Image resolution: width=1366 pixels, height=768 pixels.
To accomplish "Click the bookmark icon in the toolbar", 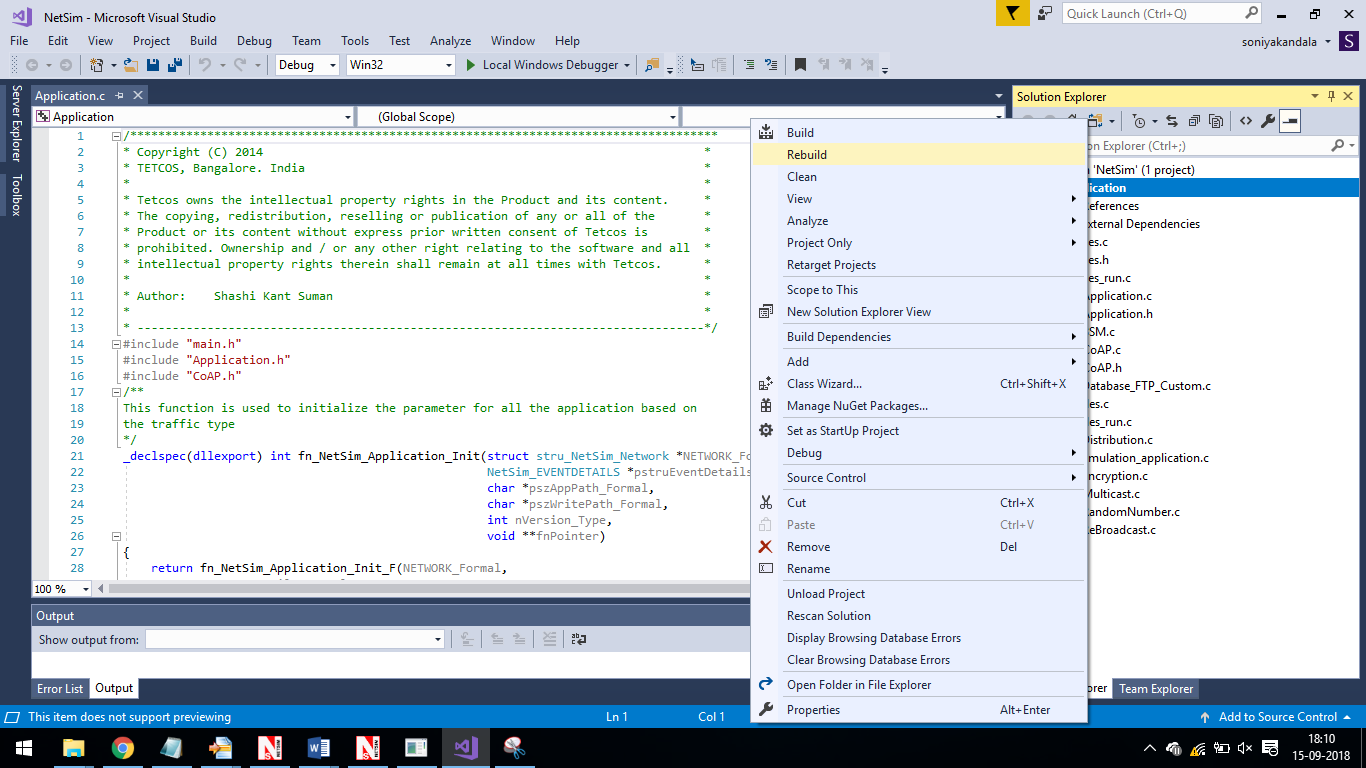I will point(800,65).
